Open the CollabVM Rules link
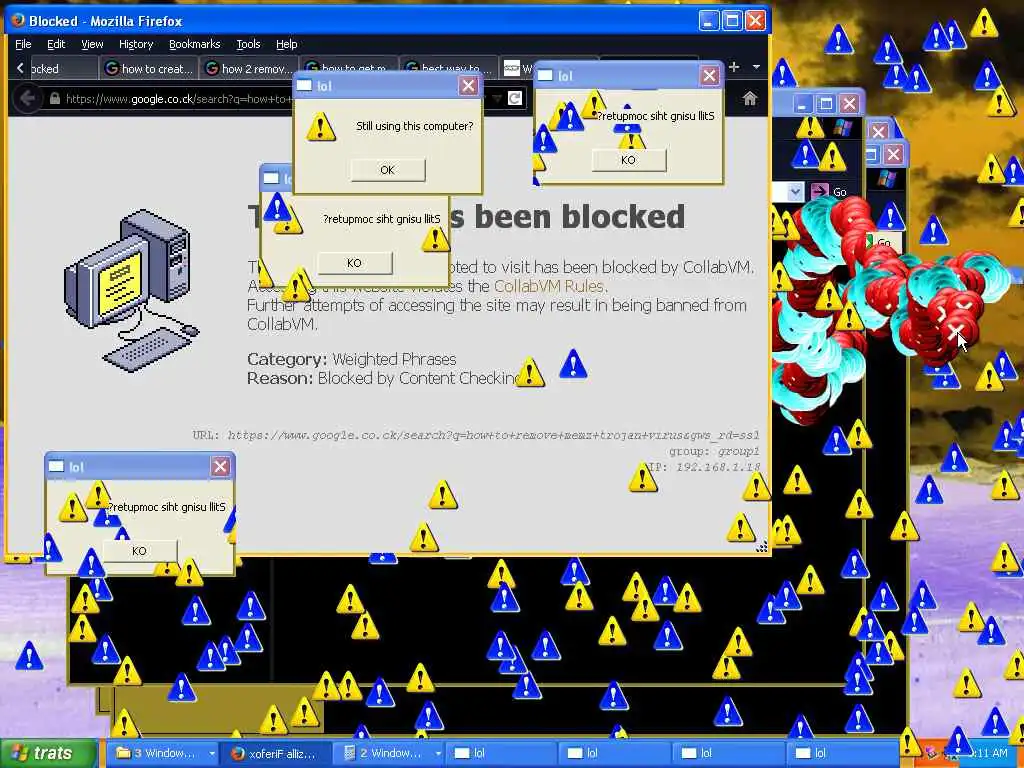1024x768 pixels. click(550, 286)
